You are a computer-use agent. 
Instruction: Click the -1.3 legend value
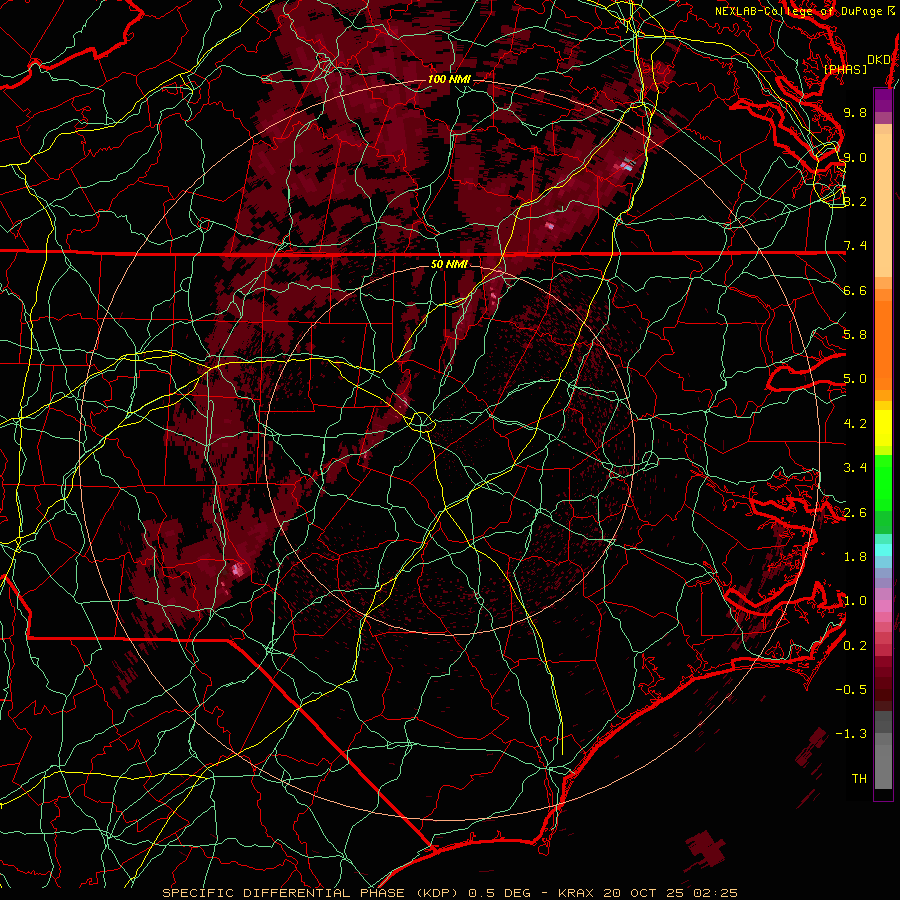851,734
